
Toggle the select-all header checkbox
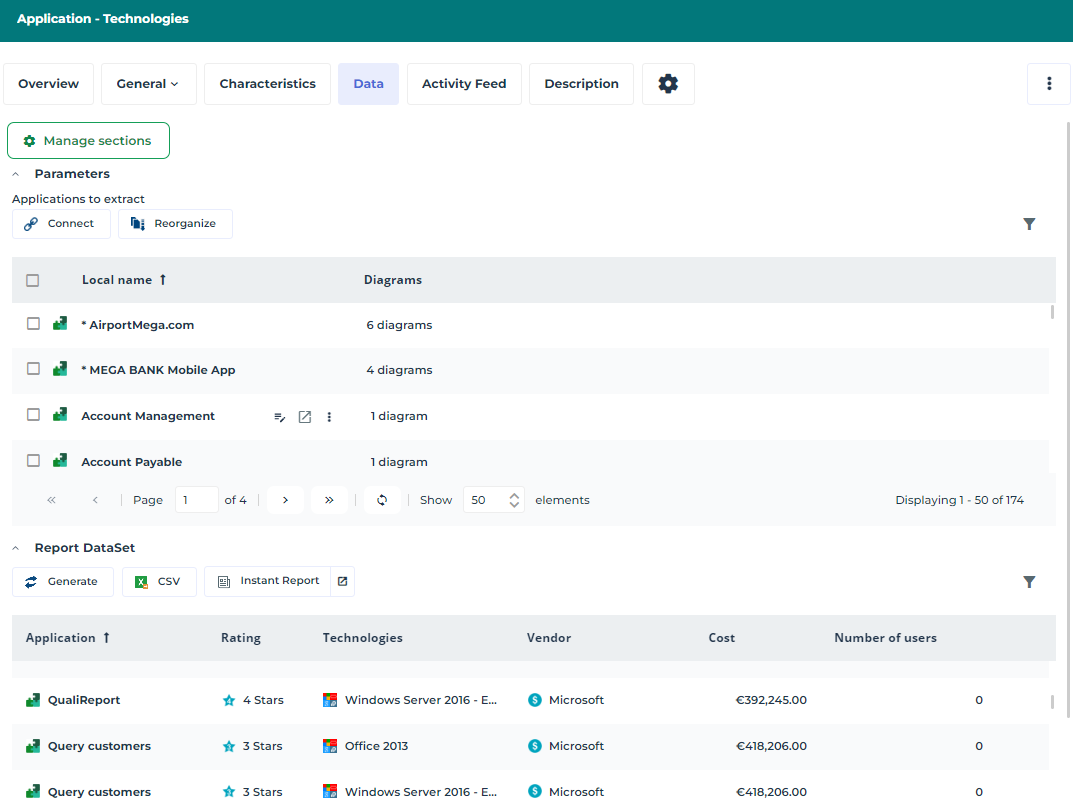coord(33,280)
